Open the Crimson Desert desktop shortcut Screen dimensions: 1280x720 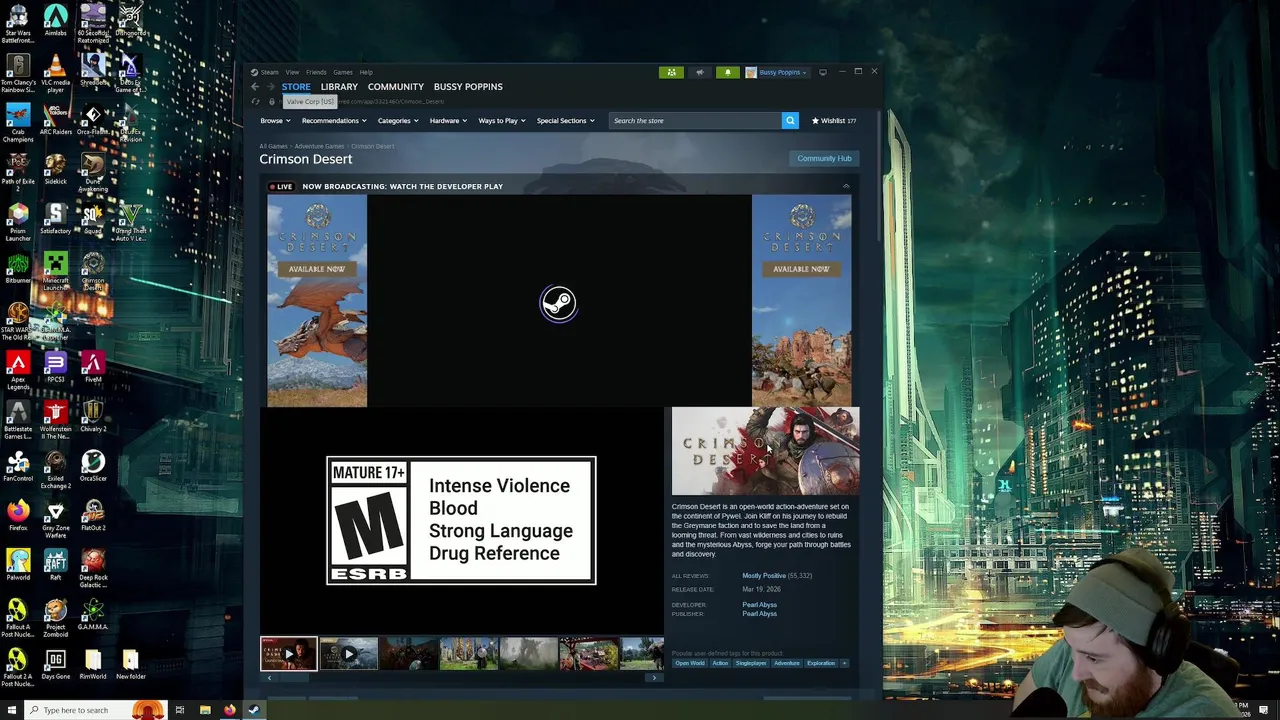[x=93, y=270]
